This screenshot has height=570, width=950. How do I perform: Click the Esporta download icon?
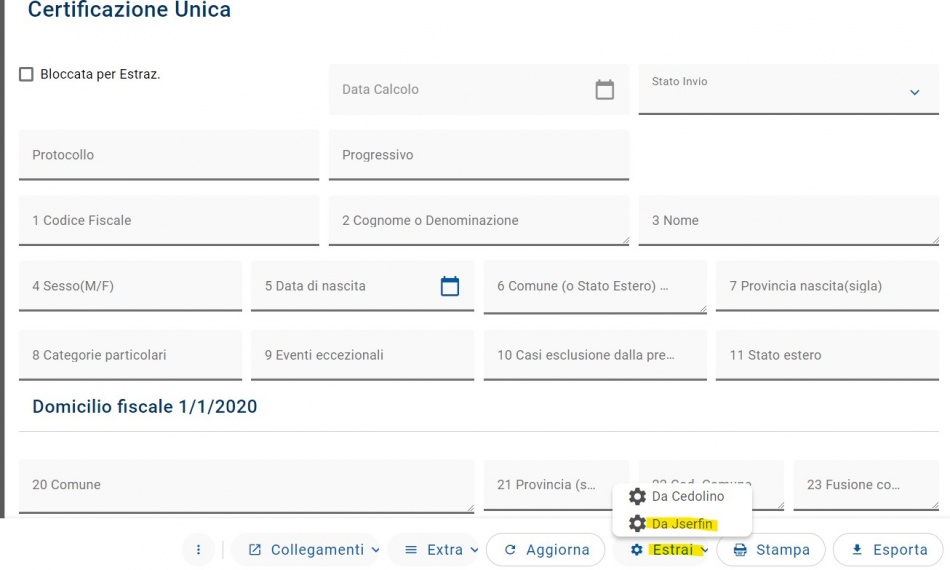pos(857,549)
